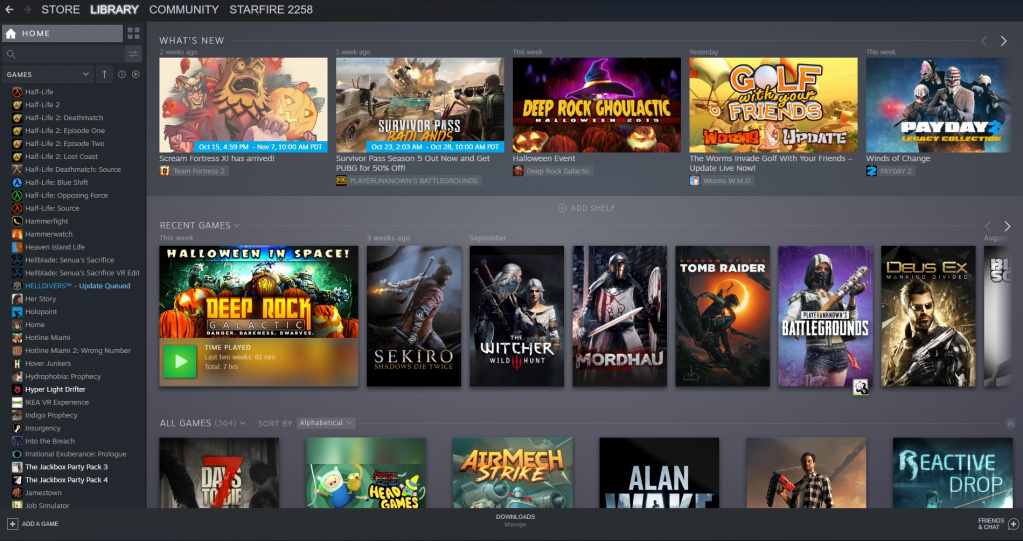Open Scream Fortress XI news thumbnail
The height and width of the screenshot is (541, 1023).
coord(243,105)
